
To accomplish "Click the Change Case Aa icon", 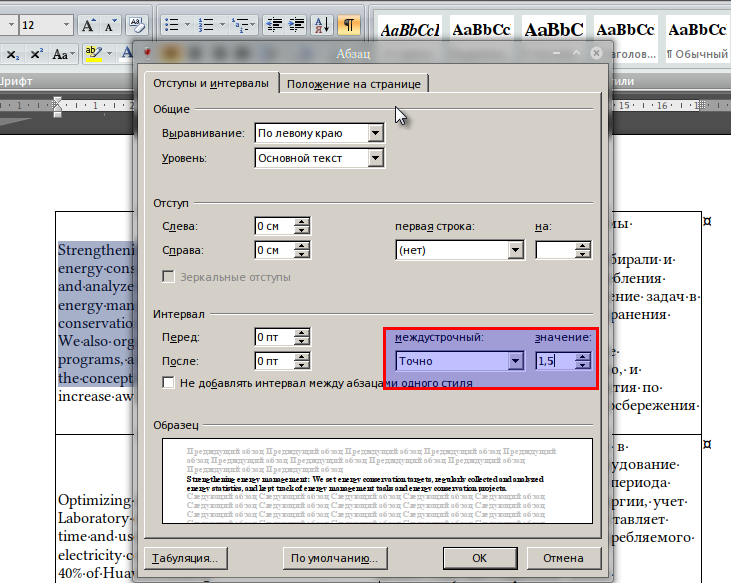I will (63, 54).
